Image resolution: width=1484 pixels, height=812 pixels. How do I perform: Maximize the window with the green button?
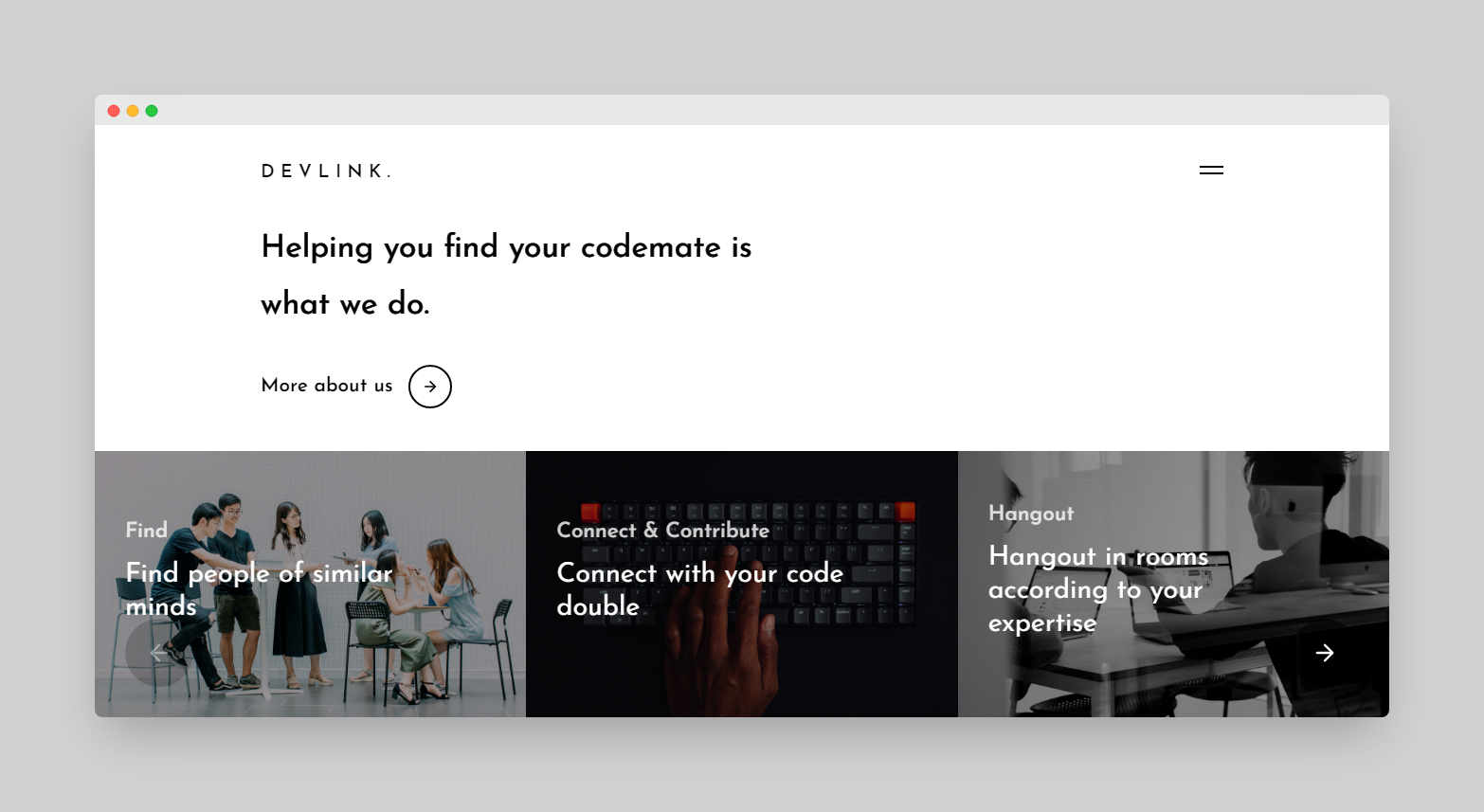(152, 111)
